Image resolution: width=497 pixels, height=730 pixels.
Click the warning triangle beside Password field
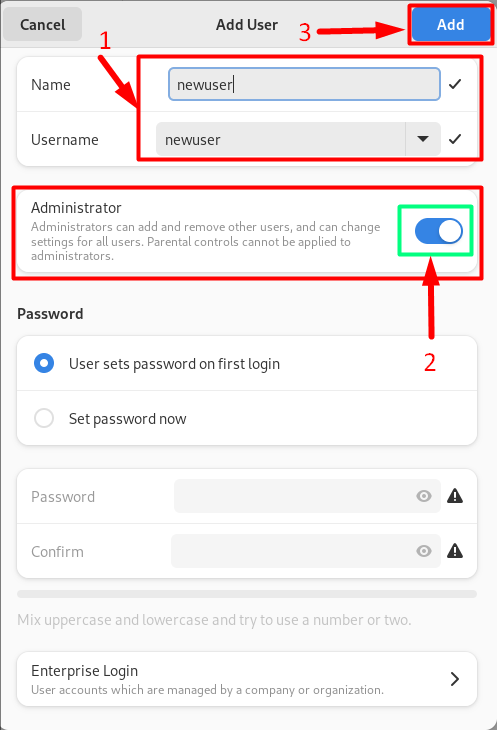tap(455, 496)
